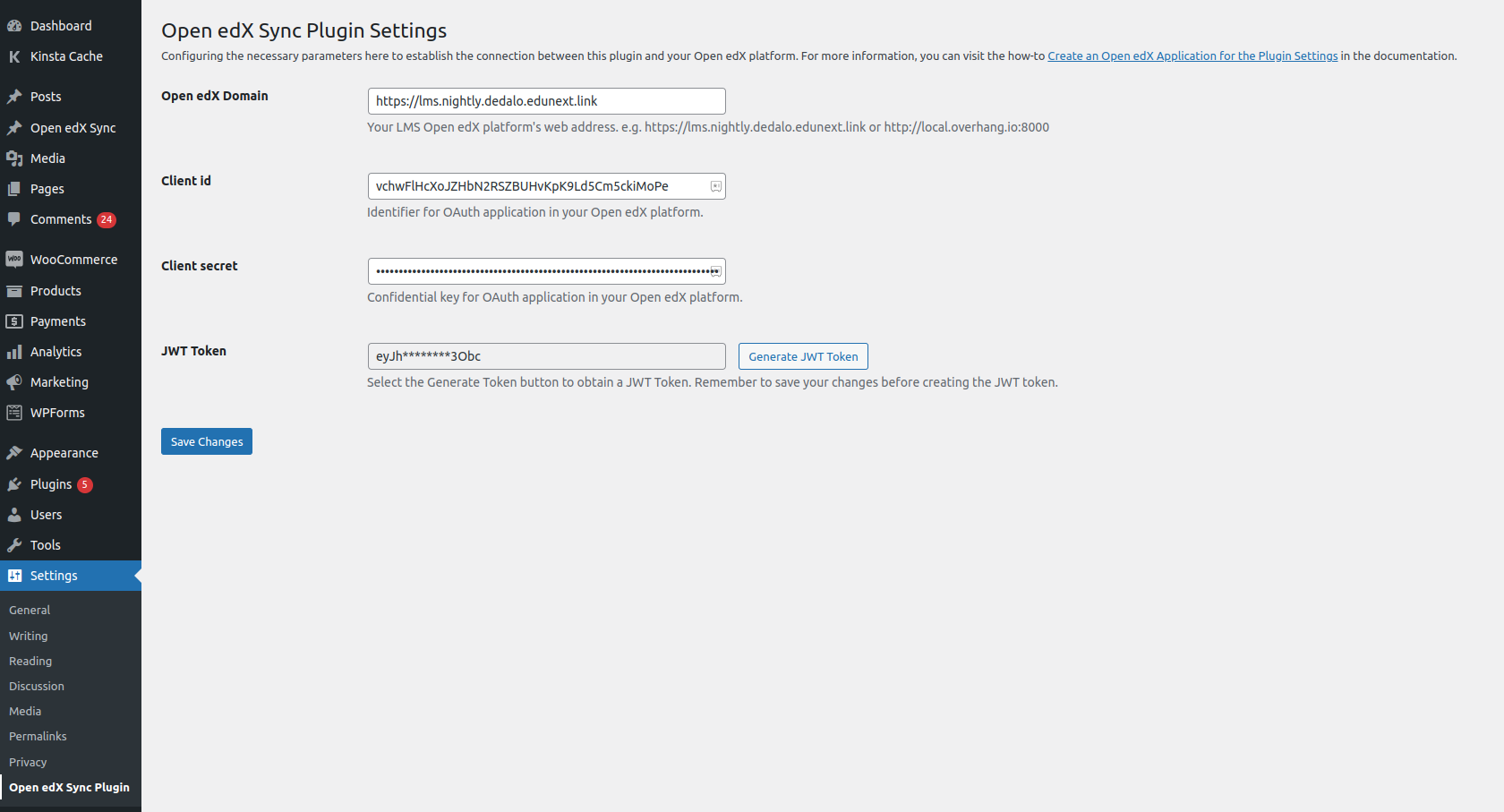Click the Client id label
The image size is (1504, 812).
click(x=186, y=181)
